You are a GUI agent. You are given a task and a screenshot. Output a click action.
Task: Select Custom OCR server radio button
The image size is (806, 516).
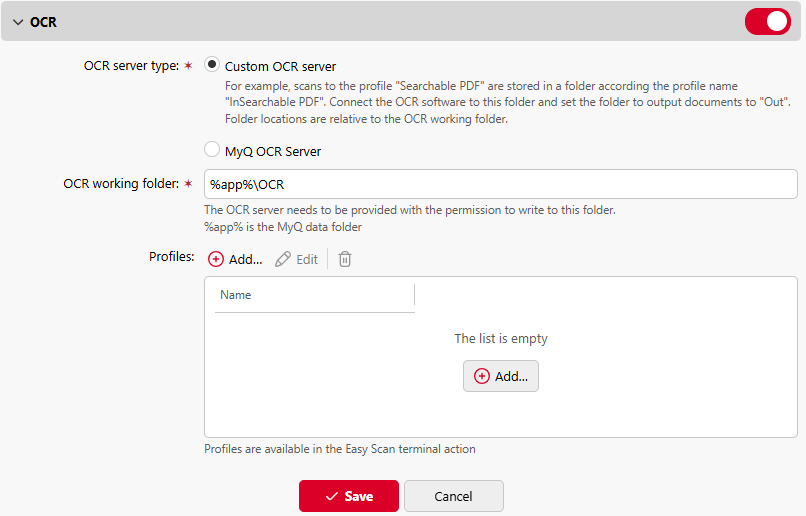[212, 65]
